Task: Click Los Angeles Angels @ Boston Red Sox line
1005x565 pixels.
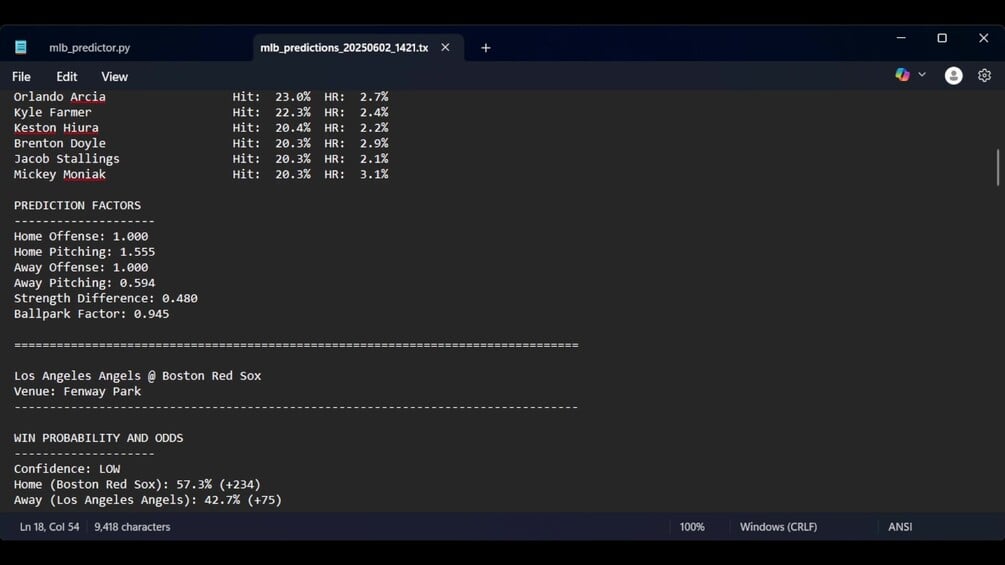Action: coord(137,376)
